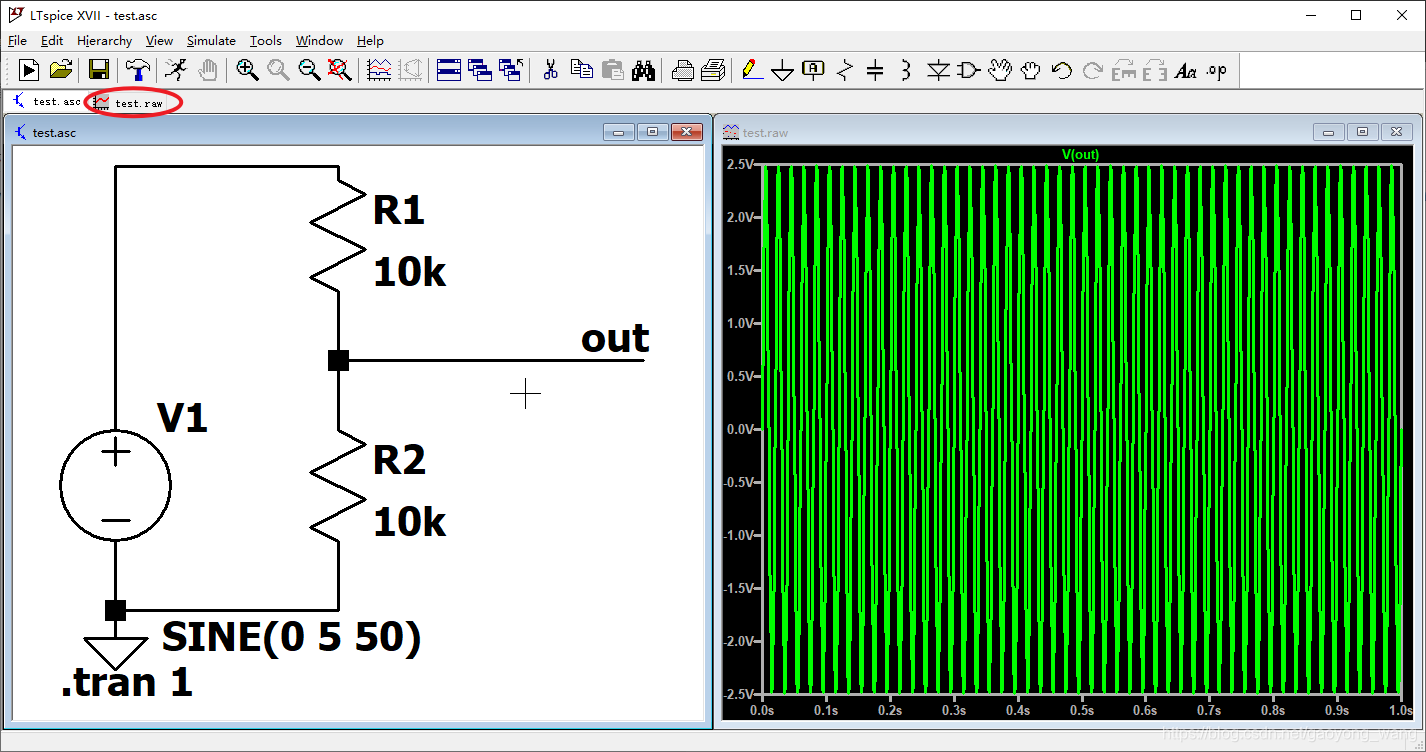Open the Component gate selector
This screenshot has width=1426, height=752.
[x=969, y=70]
